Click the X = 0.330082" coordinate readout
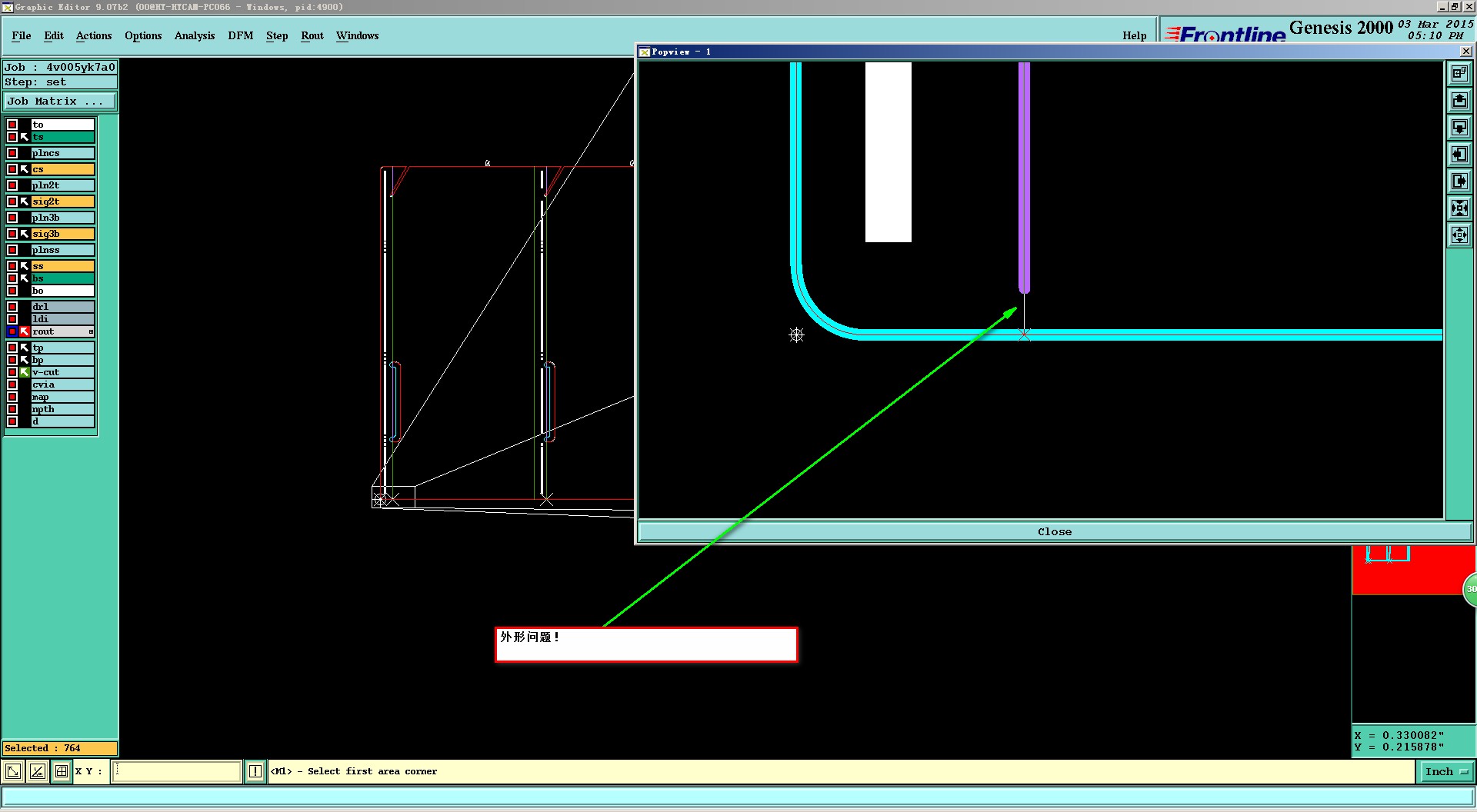Viewport: 1477px width, 812px height. pos(1399,736)
